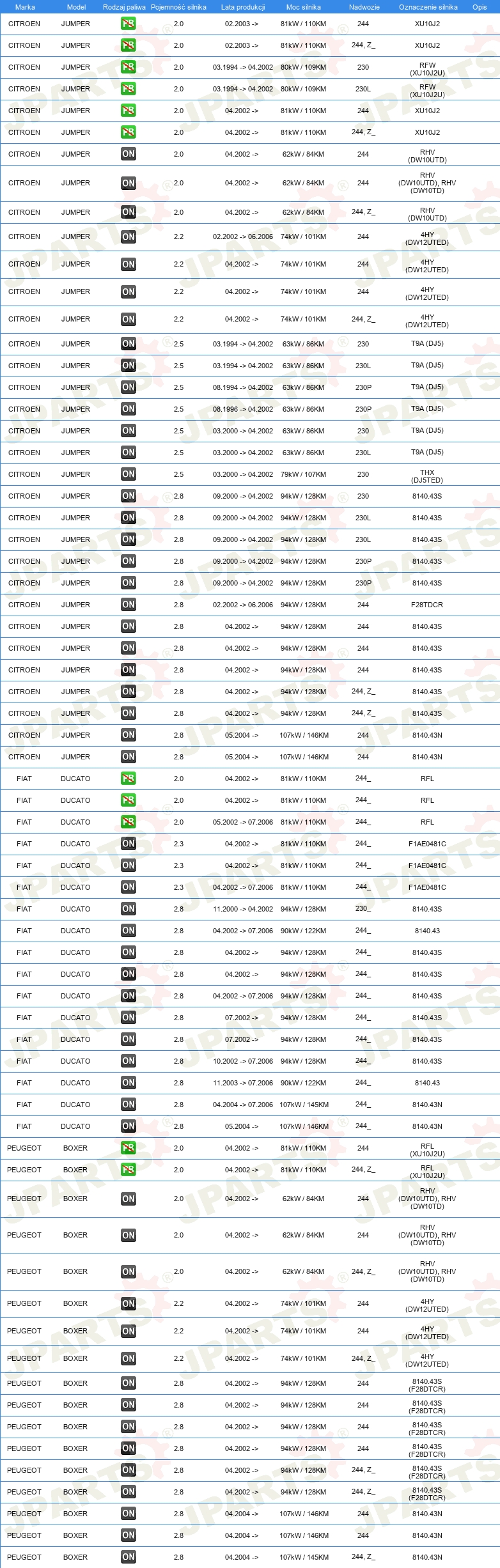Click ON diesel icon in Citroen 2.2 row with 244, Z_
This screenshot has width=500, height=1568.
[x=129, y=319]
